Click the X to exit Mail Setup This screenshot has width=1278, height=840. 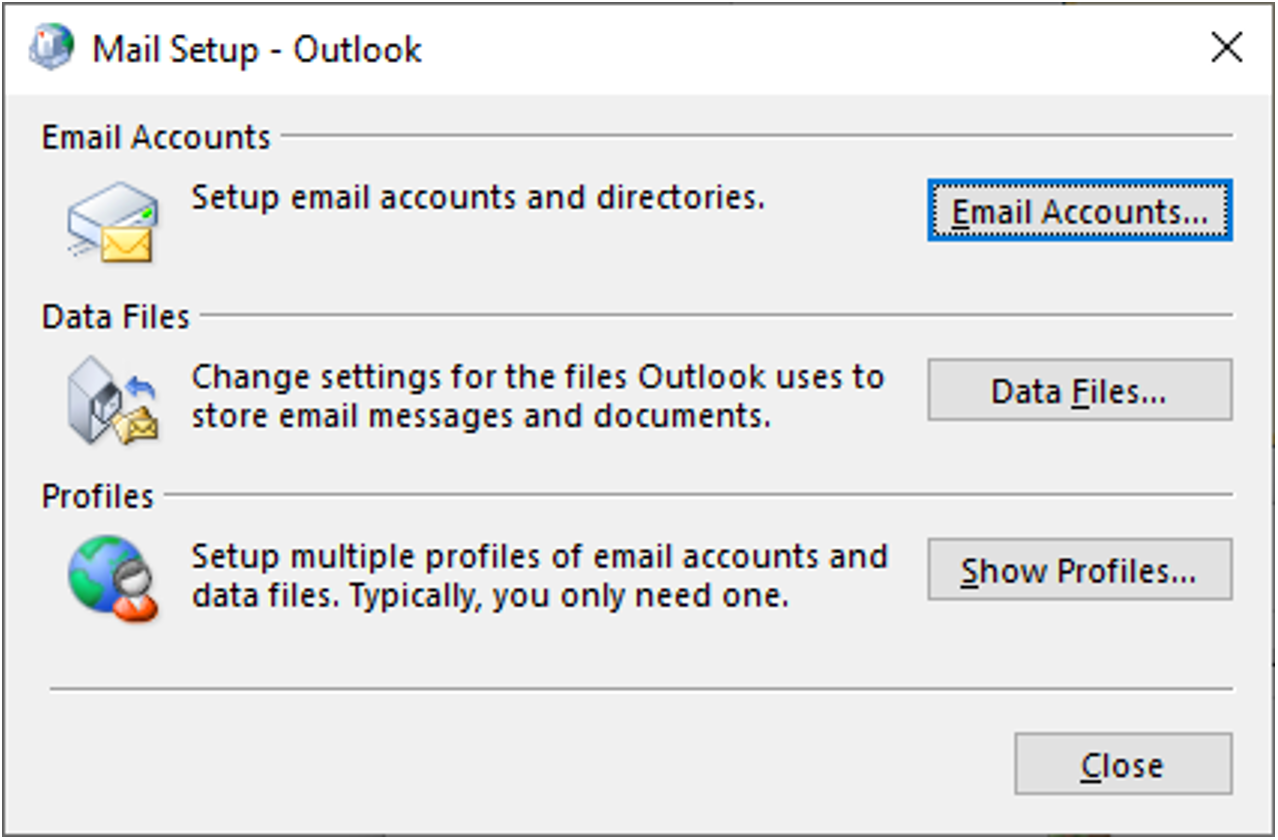click(1226, 48)
